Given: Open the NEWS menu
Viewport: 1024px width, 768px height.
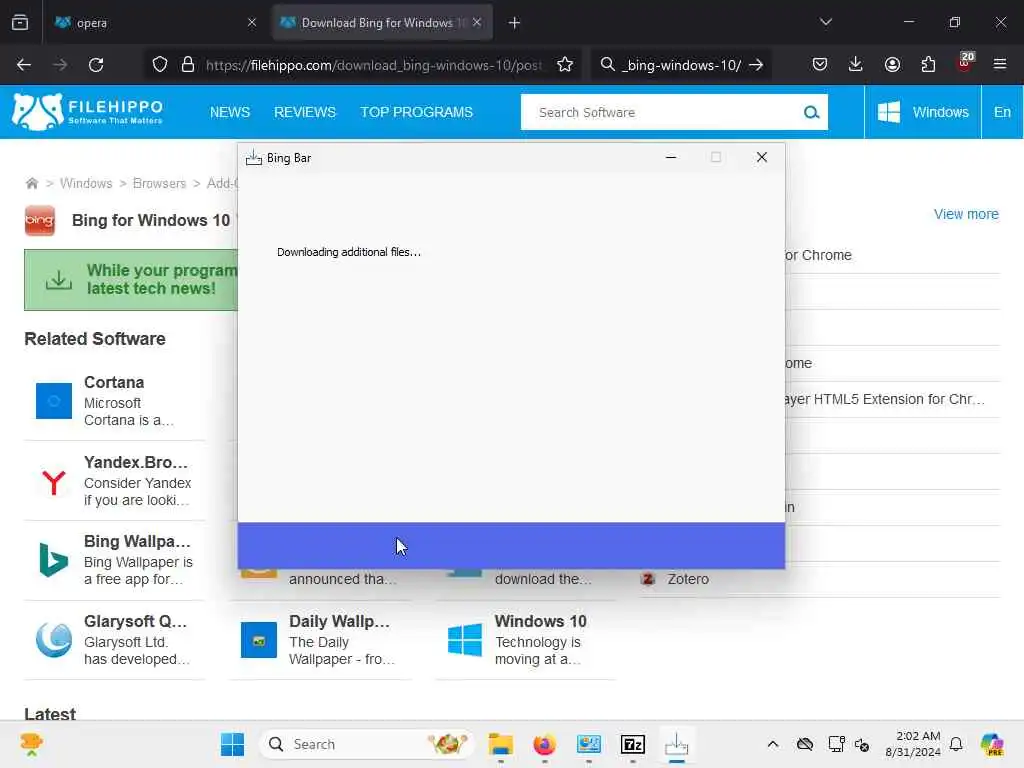Looking at the screenshot, I should tap(230, 112).
